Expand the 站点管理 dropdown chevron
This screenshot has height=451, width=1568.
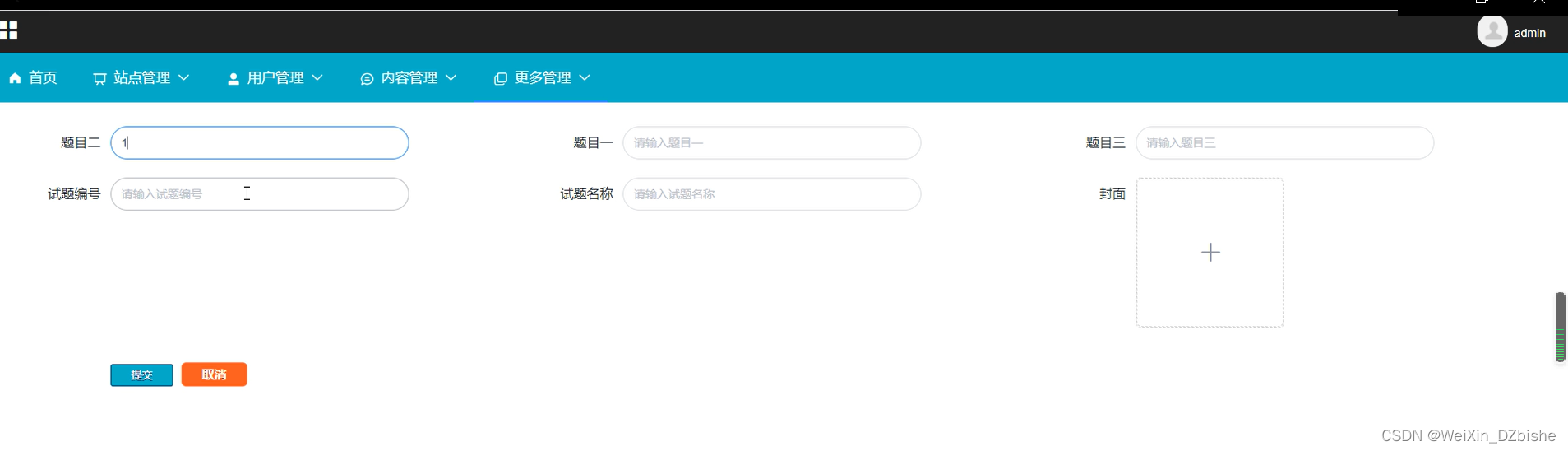tap(184, 77)
